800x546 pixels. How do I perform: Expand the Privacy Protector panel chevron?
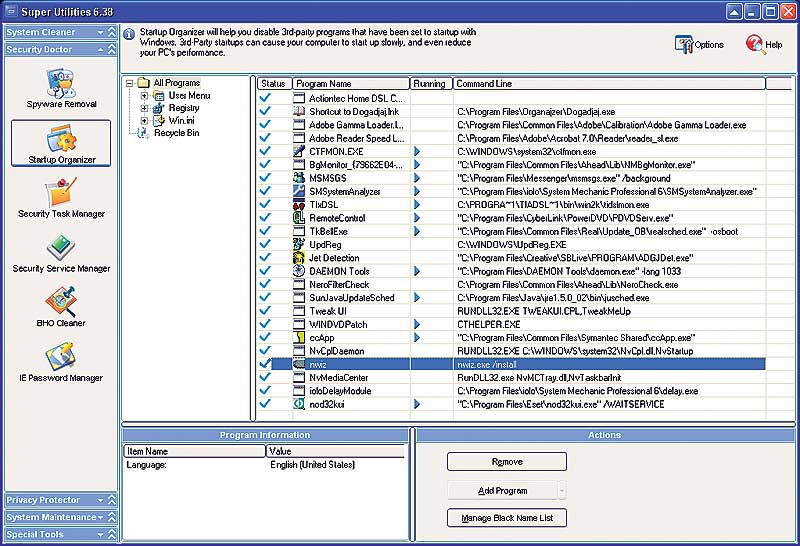point(112,500)
